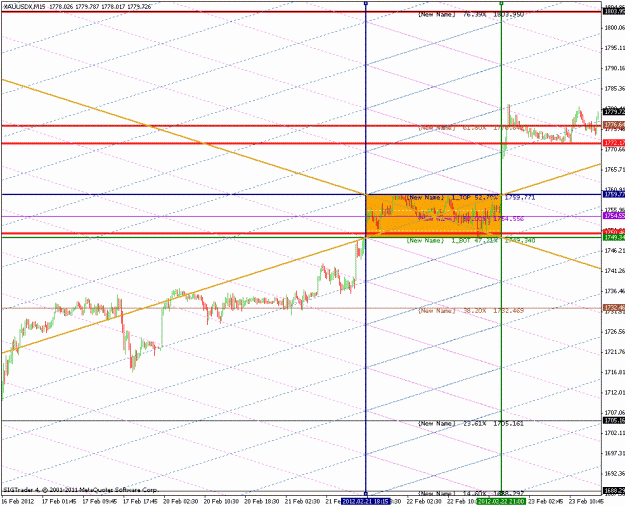The height and width of the screenshot is (506, 625).
Task: Click the 20 Feb 02:30 time axis label
Action: click(x=181, y=501)
